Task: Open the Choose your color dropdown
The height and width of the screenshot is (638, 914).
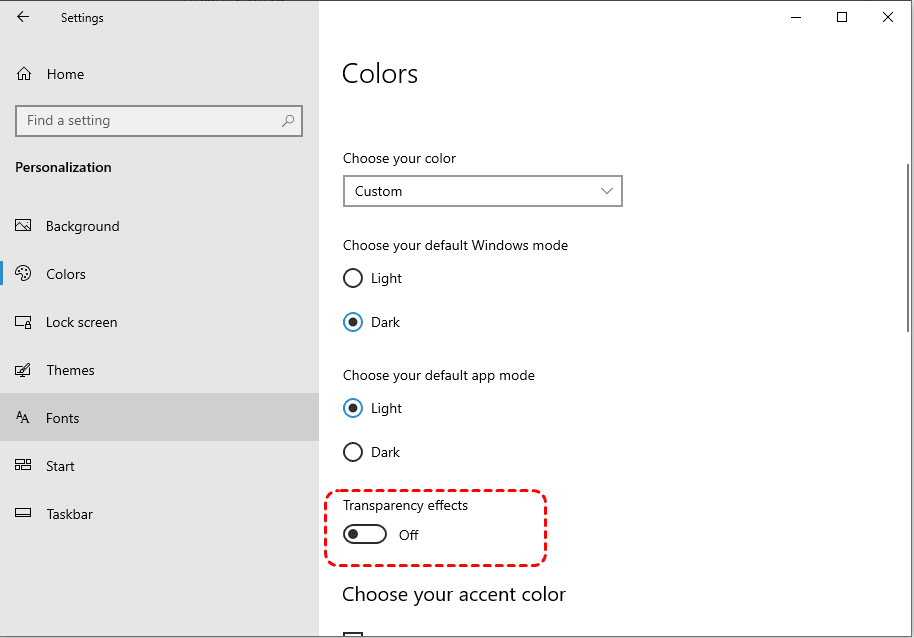Action: point(482,191)
